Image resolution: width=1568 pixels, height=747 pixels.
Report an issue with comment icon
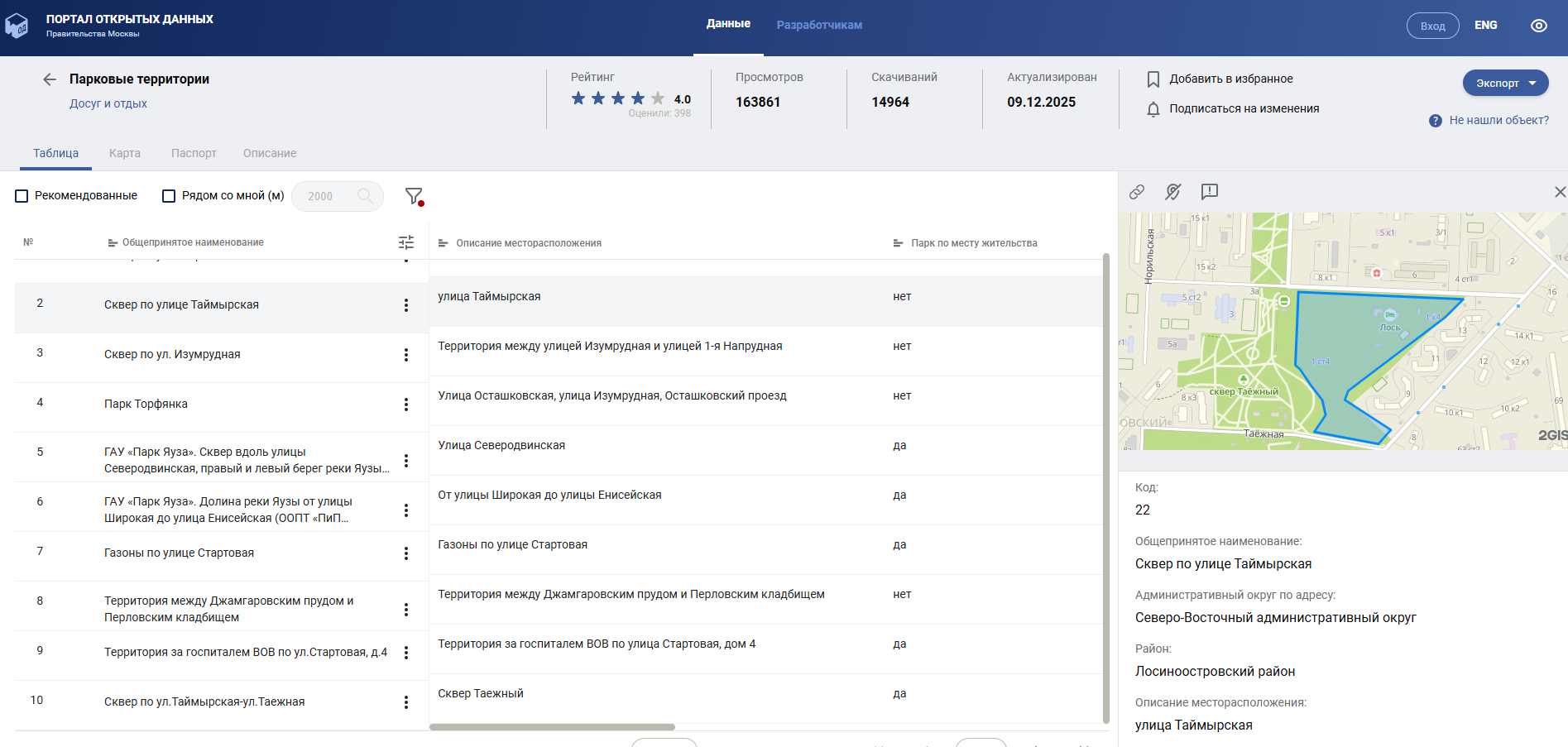tap(1209, 192)
